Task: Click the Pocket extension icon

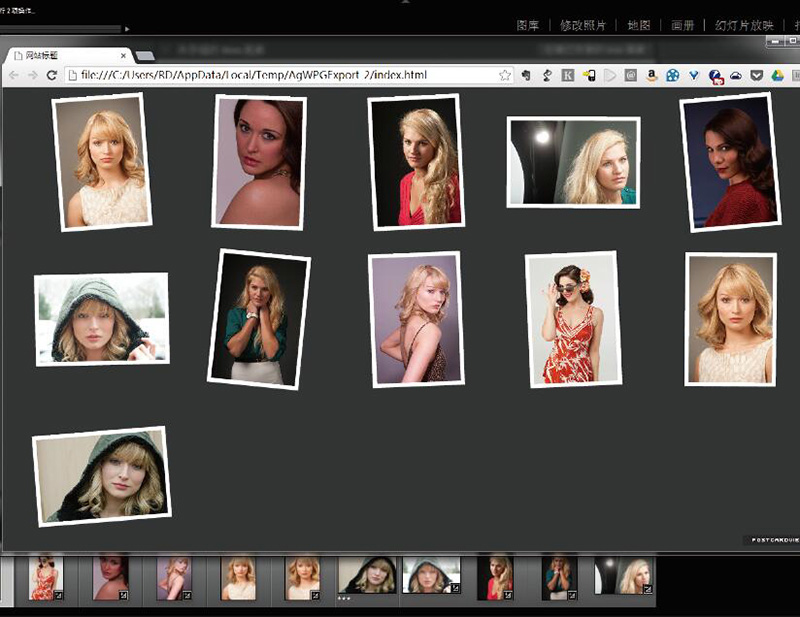Action: (x=756, y=75)
